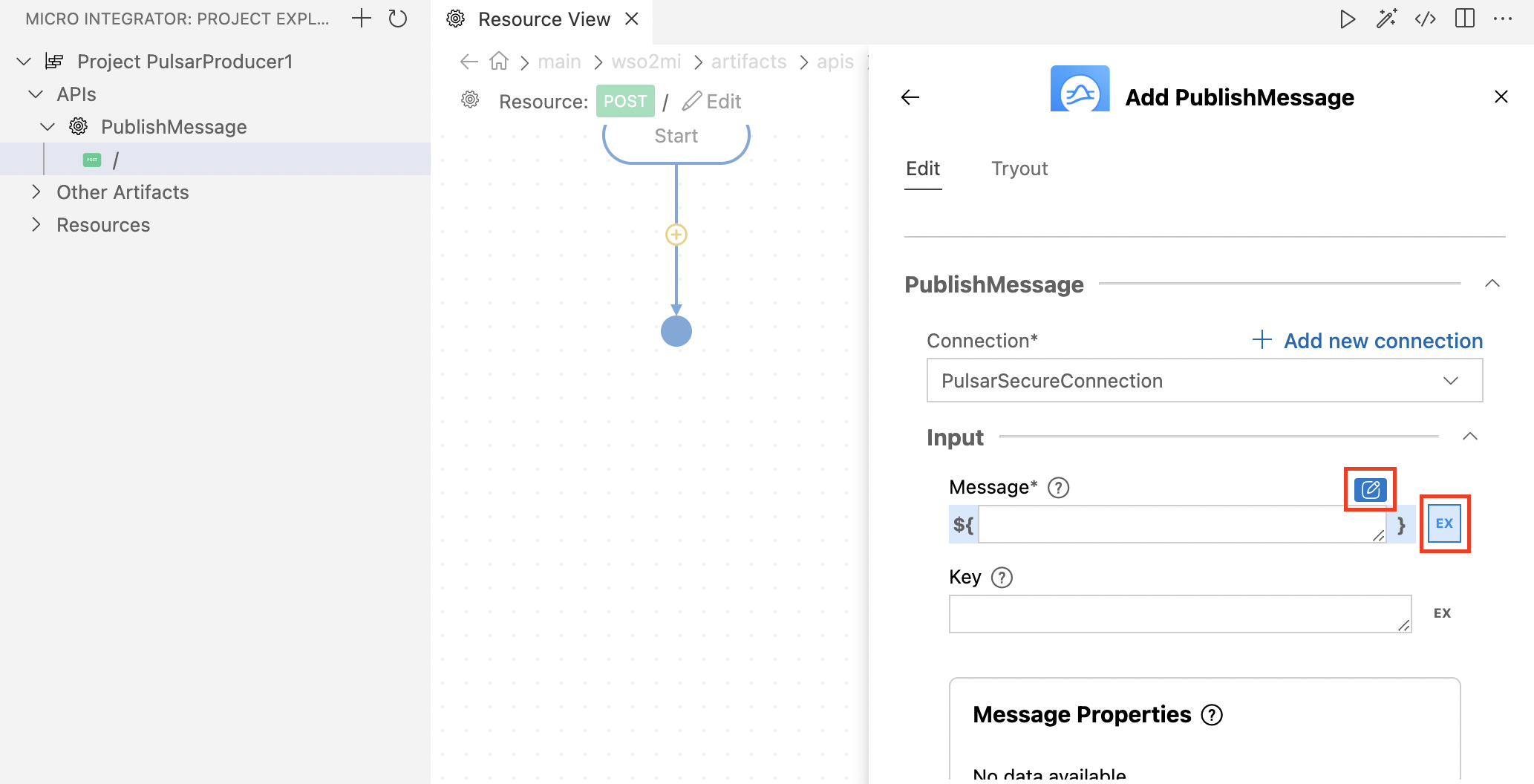Click the resource gear icon
Viewport: 1534px width, 784px height.
470,99
